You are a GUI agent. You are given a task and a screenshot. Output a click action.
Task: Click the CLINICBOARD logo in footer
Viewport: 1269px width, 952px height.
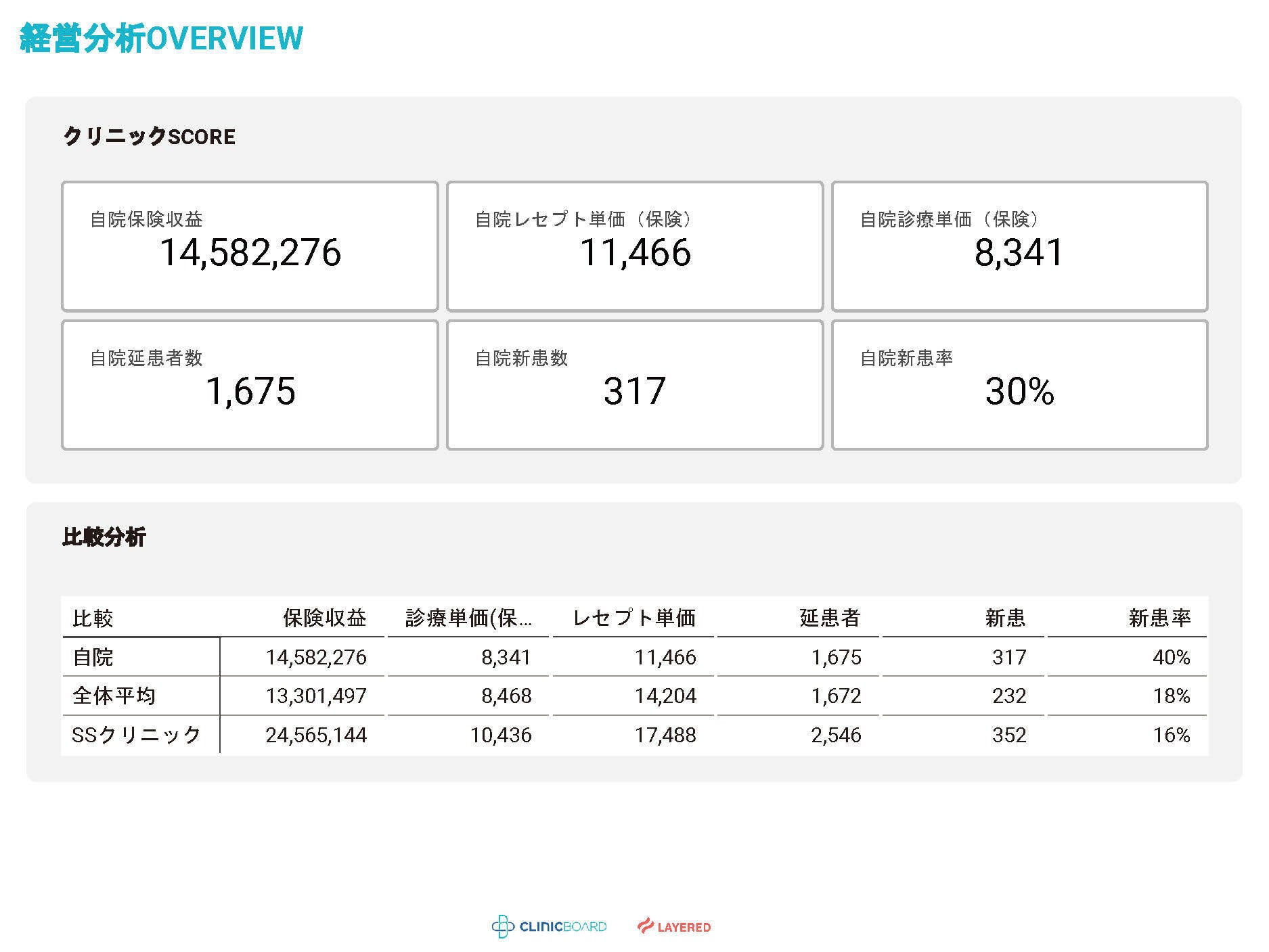pyautogui.click(x=549, y=926)
